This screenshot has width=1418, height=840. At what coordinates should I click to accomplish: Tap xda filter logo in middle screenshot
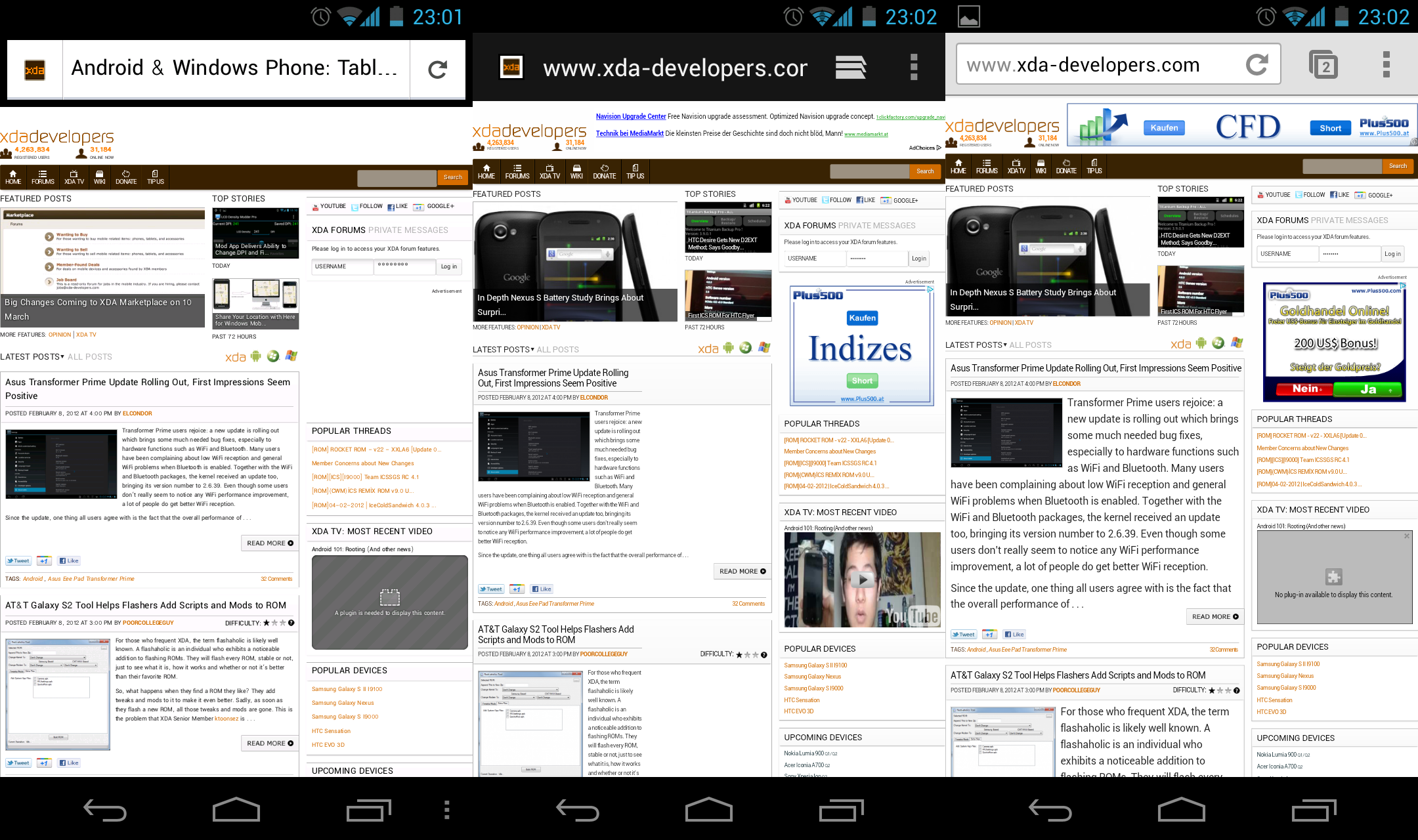click(x=708, y=348)
